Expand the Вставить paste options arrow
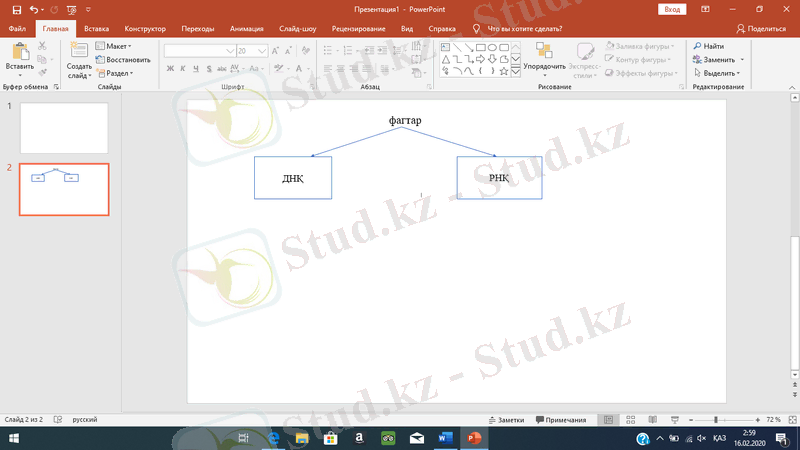The image size is (800, 450). [x=20, y=76]
